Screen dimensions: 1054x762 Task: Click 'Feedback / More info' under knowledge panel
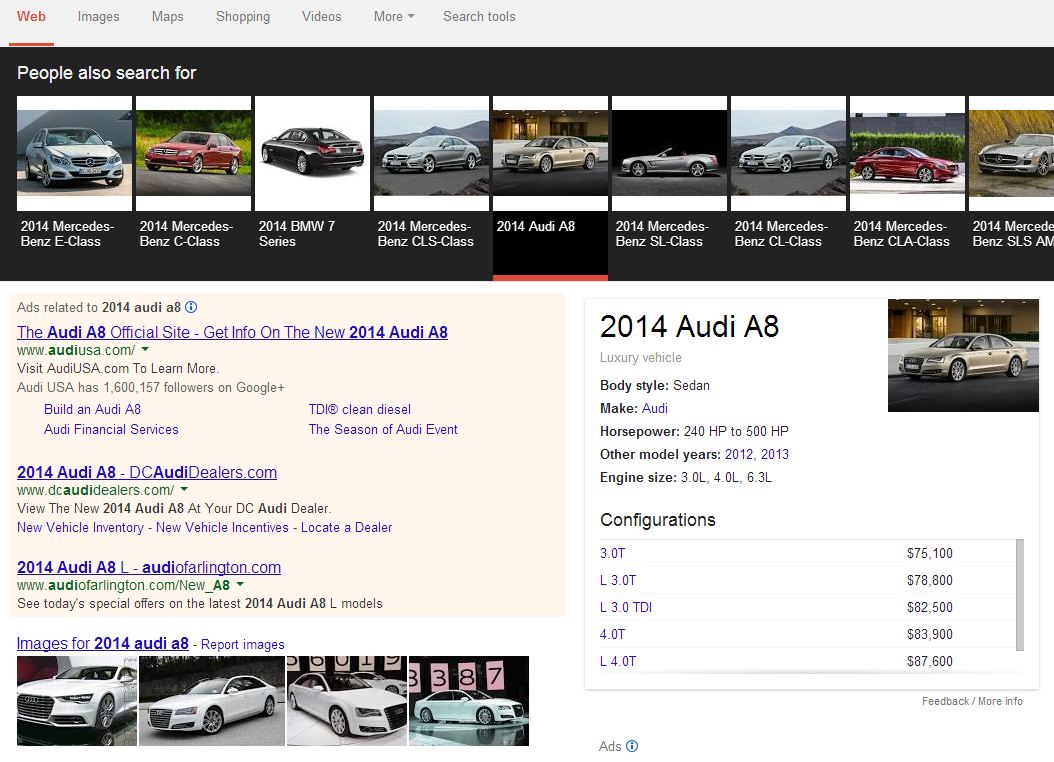click(x=972, y=701)
